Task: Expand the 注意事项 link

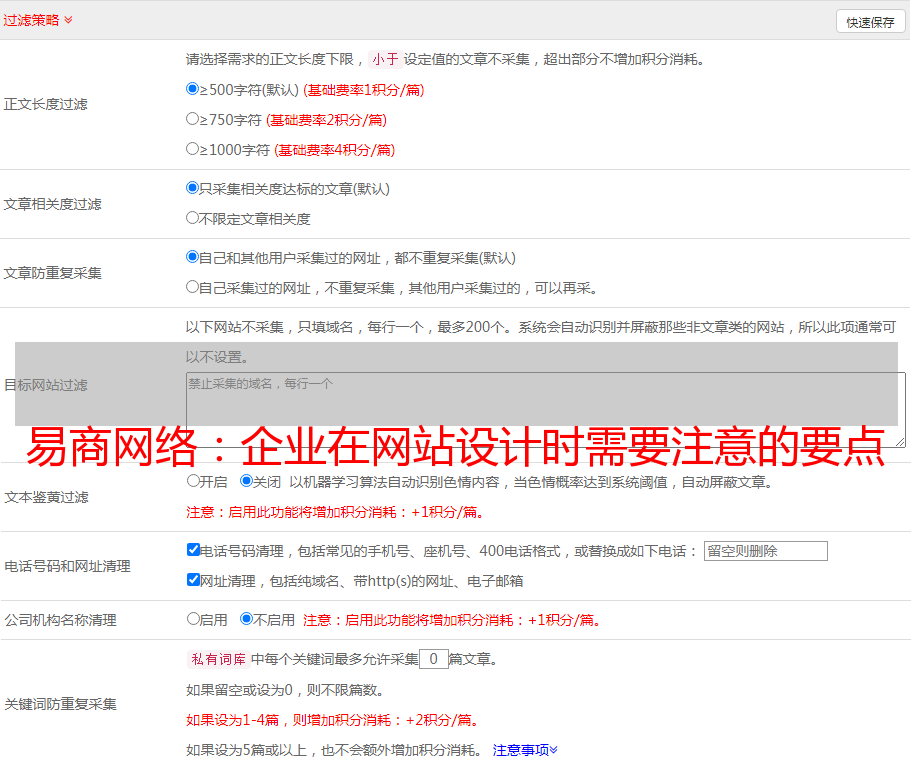Action: [x=525, y=750]
